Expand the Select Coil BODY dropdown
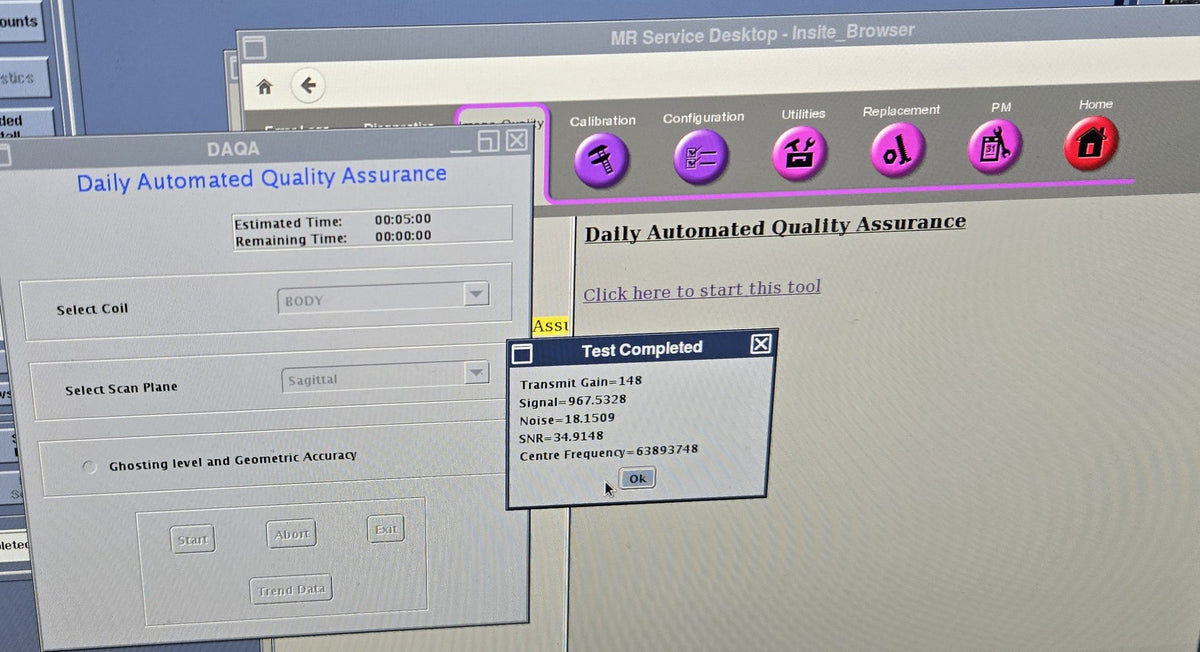1200x652 pixels. 477,295
